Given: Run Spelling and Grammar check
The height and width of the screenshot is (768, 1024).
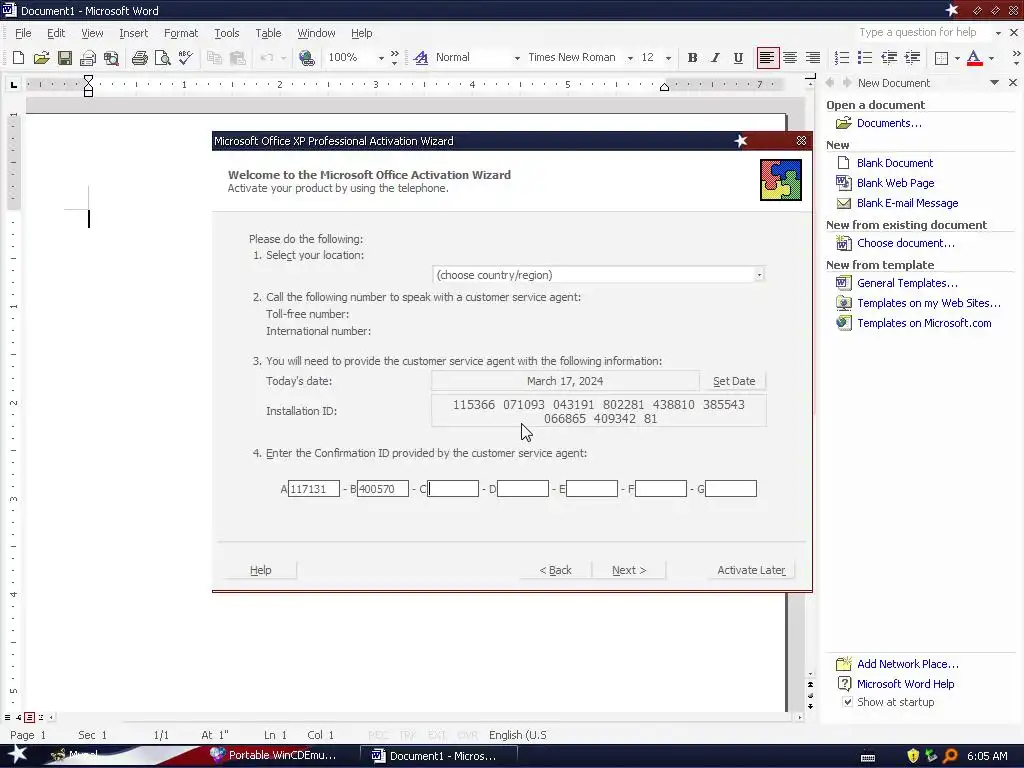Looking at the screenshot, I should [x=186, y=58].
